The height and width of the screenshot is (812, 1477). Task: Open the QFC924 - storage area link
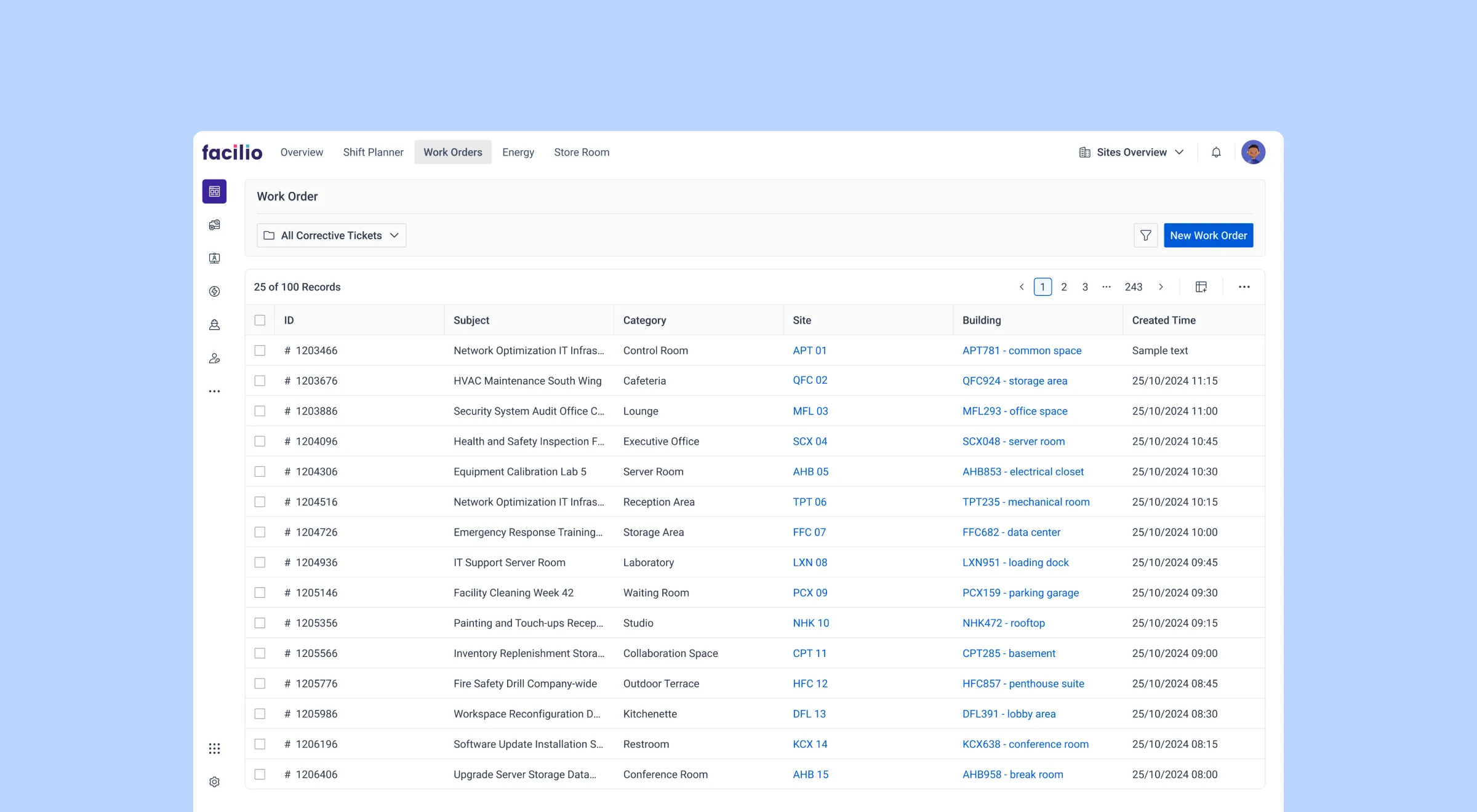(1014, 381)
